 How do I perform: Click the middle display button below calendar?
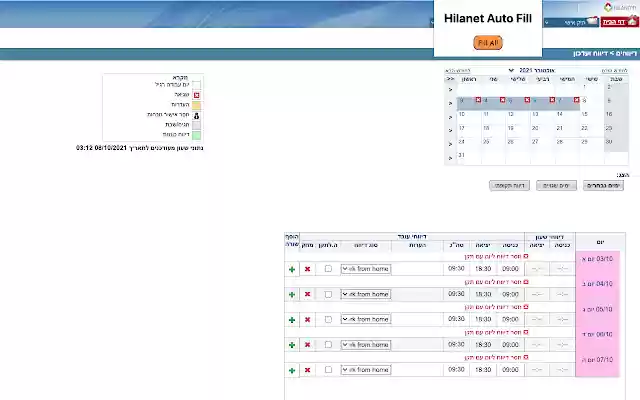tap(556, 186)
